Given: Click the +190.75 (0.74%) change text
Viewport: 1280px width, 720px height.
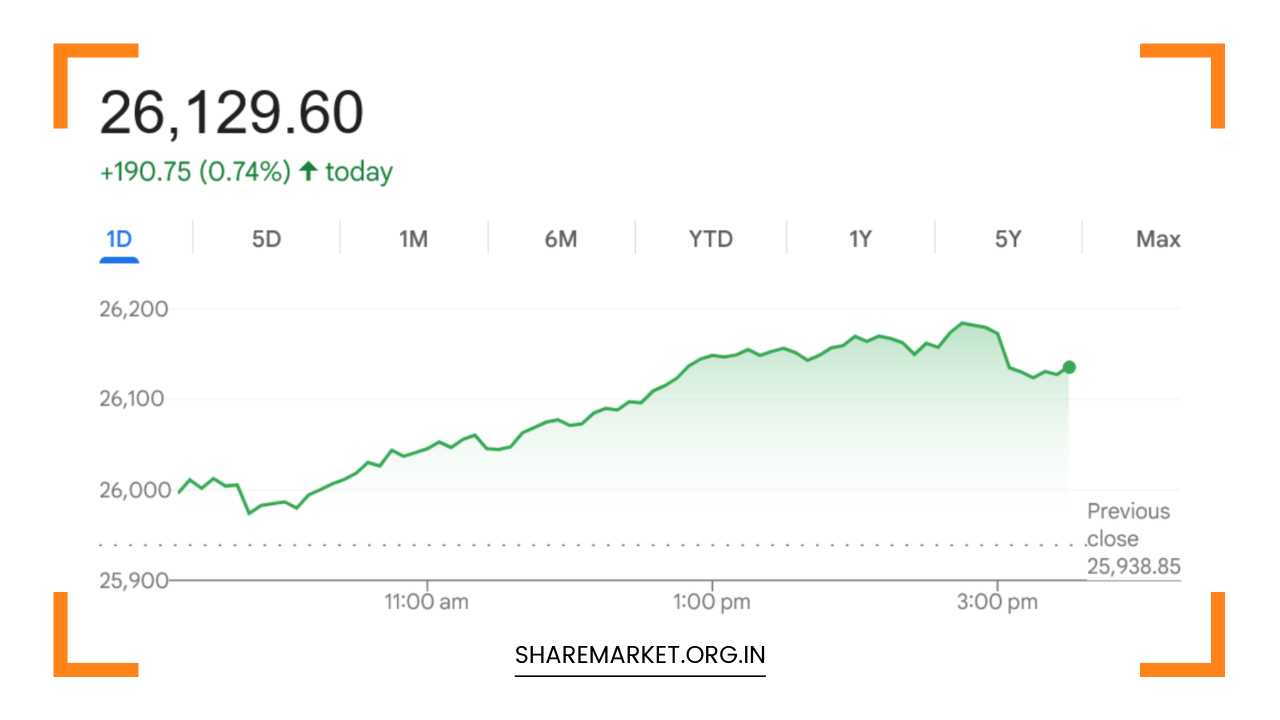Looking at the screenshot, I should (195, 172).
